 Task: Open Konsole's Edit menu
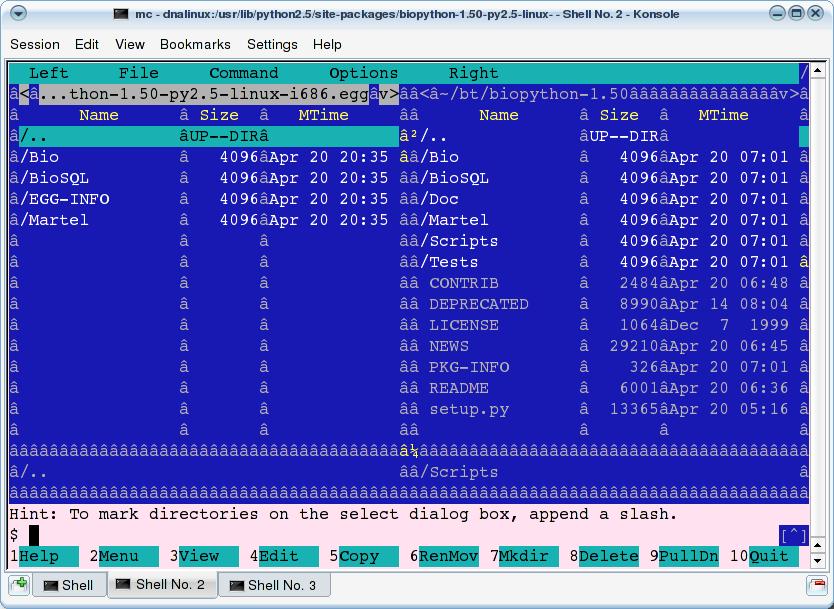[87, 44]
